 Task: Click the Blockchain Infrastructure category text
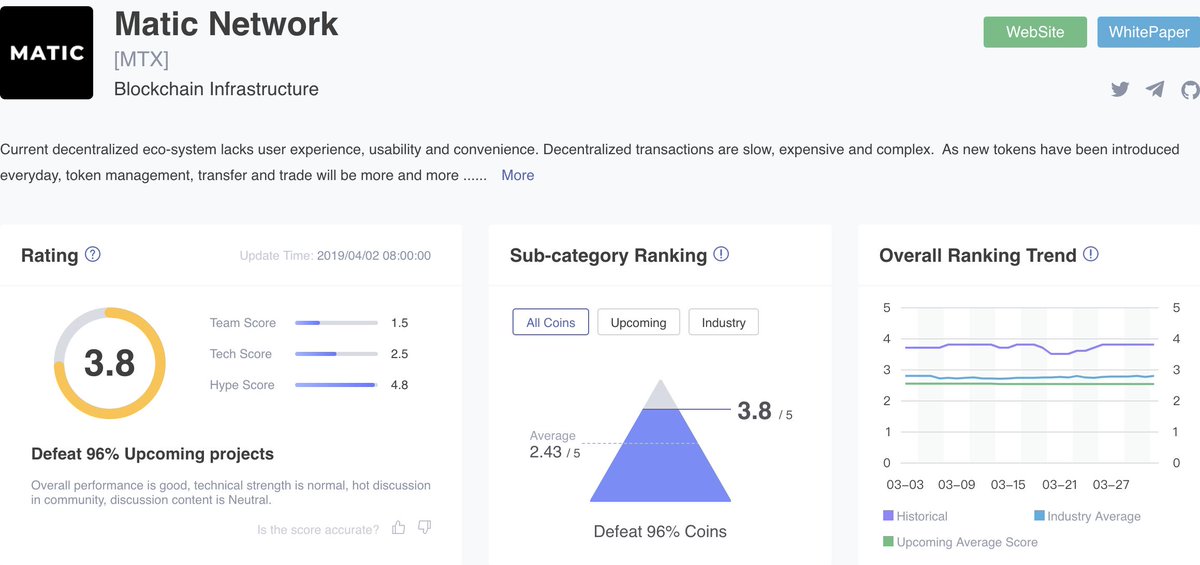(216, 89)
